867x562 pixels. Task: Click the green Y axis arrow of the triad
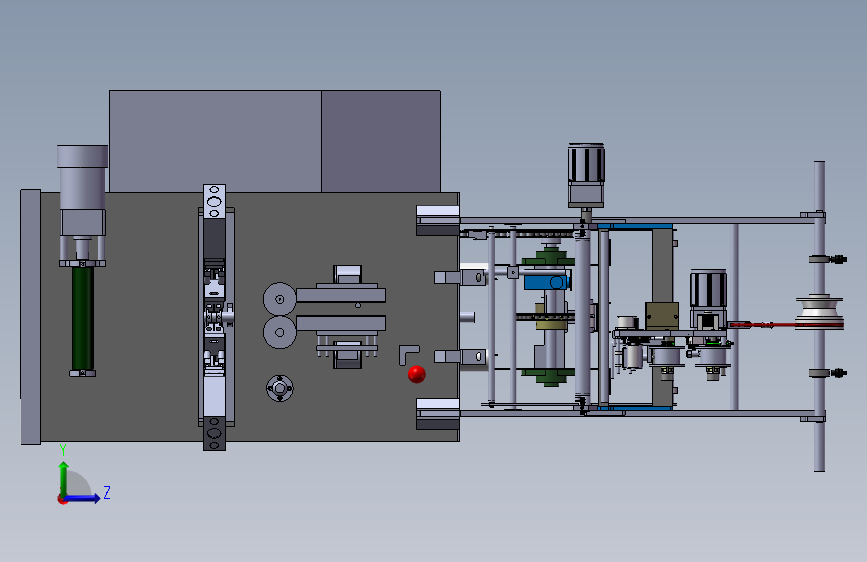64,478
